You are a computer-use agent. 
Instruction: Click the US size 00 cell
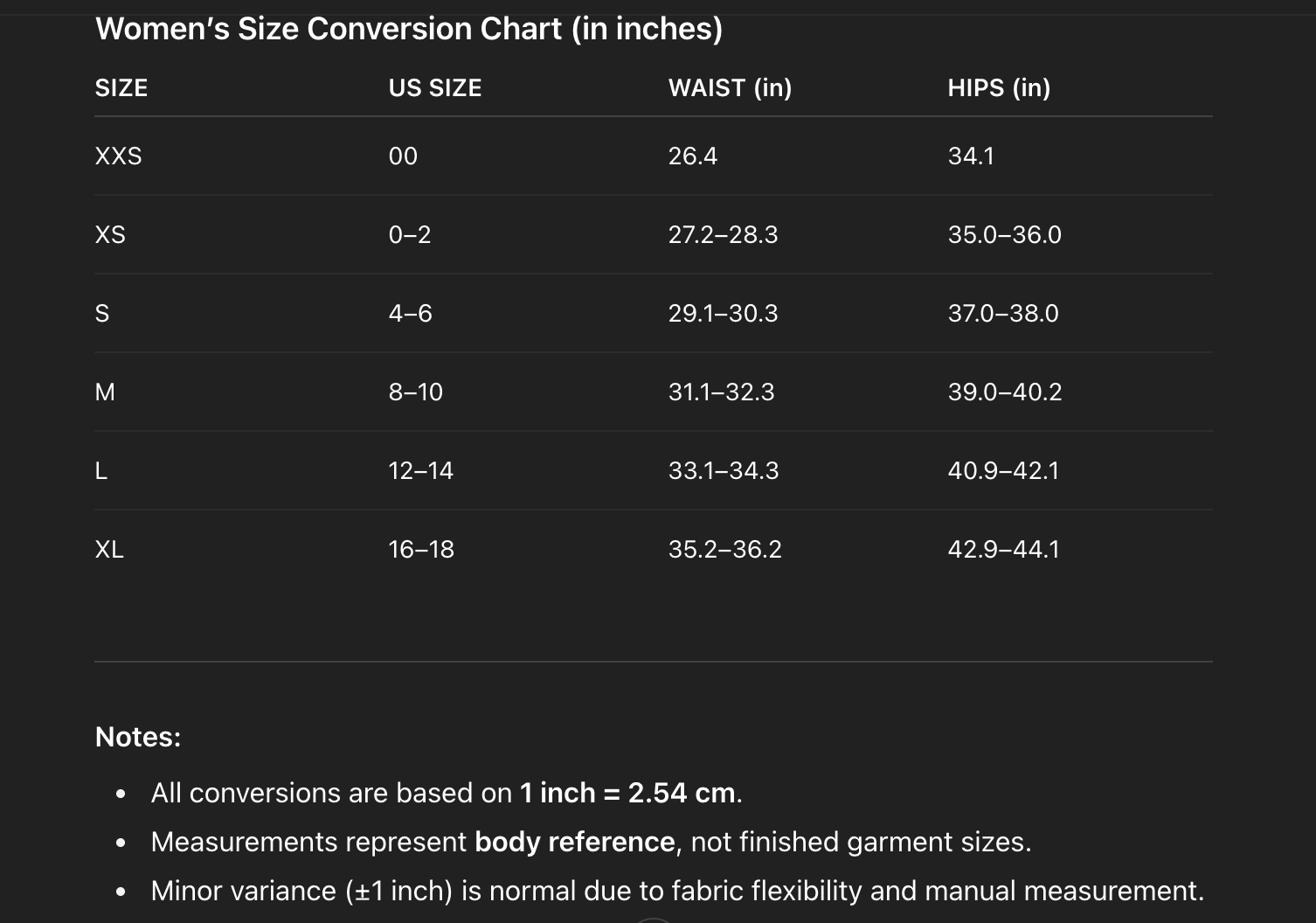403,156
